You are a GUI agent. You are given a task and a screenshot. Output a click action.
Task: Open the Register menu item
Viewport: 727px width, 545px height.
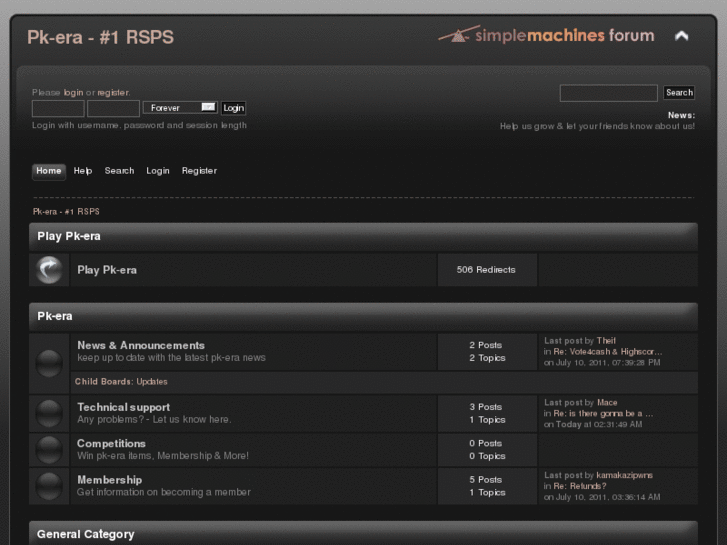(x=199, y=171)
